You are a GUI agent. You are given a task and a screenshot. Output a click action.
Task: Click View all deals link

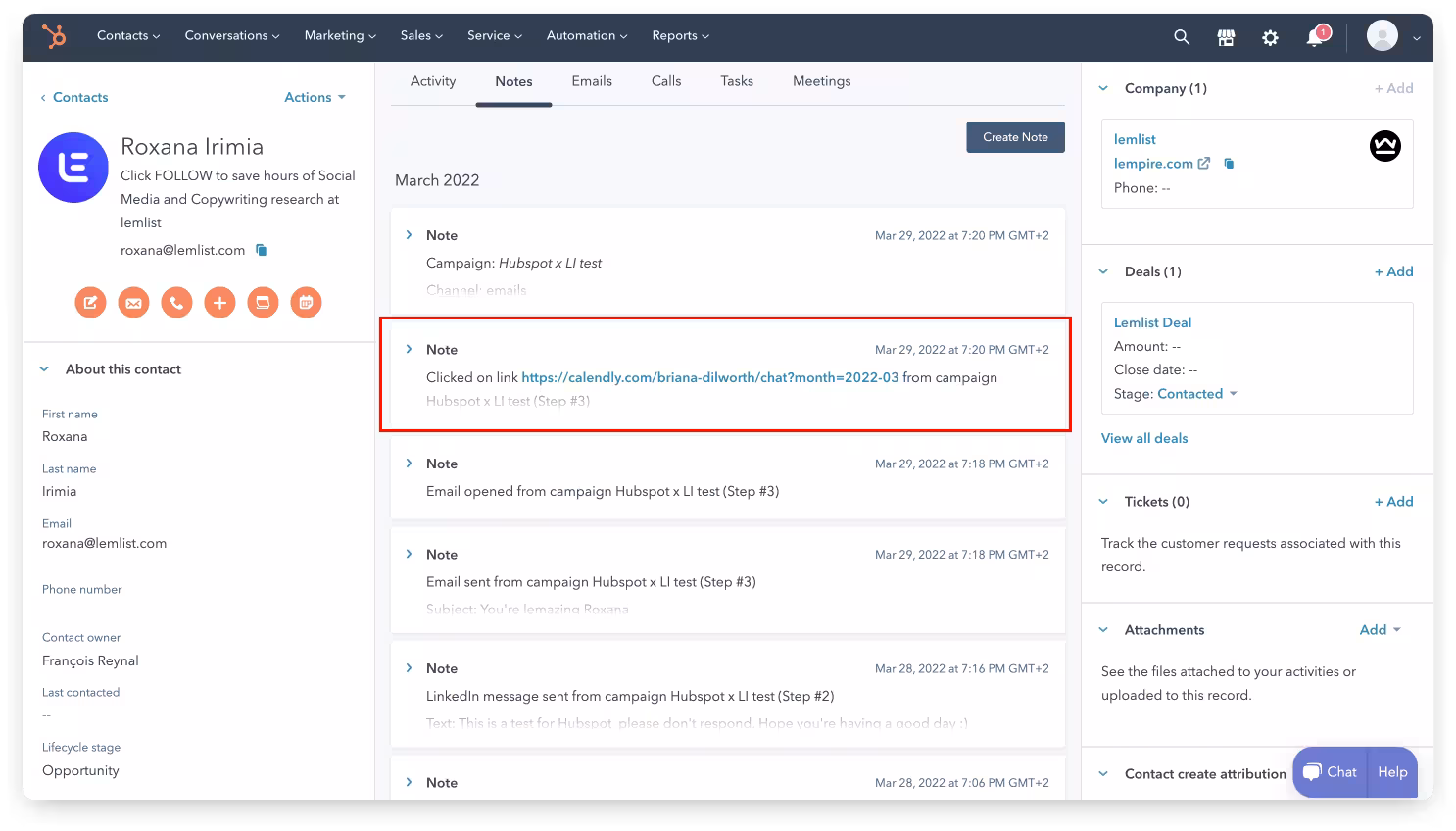pos(1144,438)
